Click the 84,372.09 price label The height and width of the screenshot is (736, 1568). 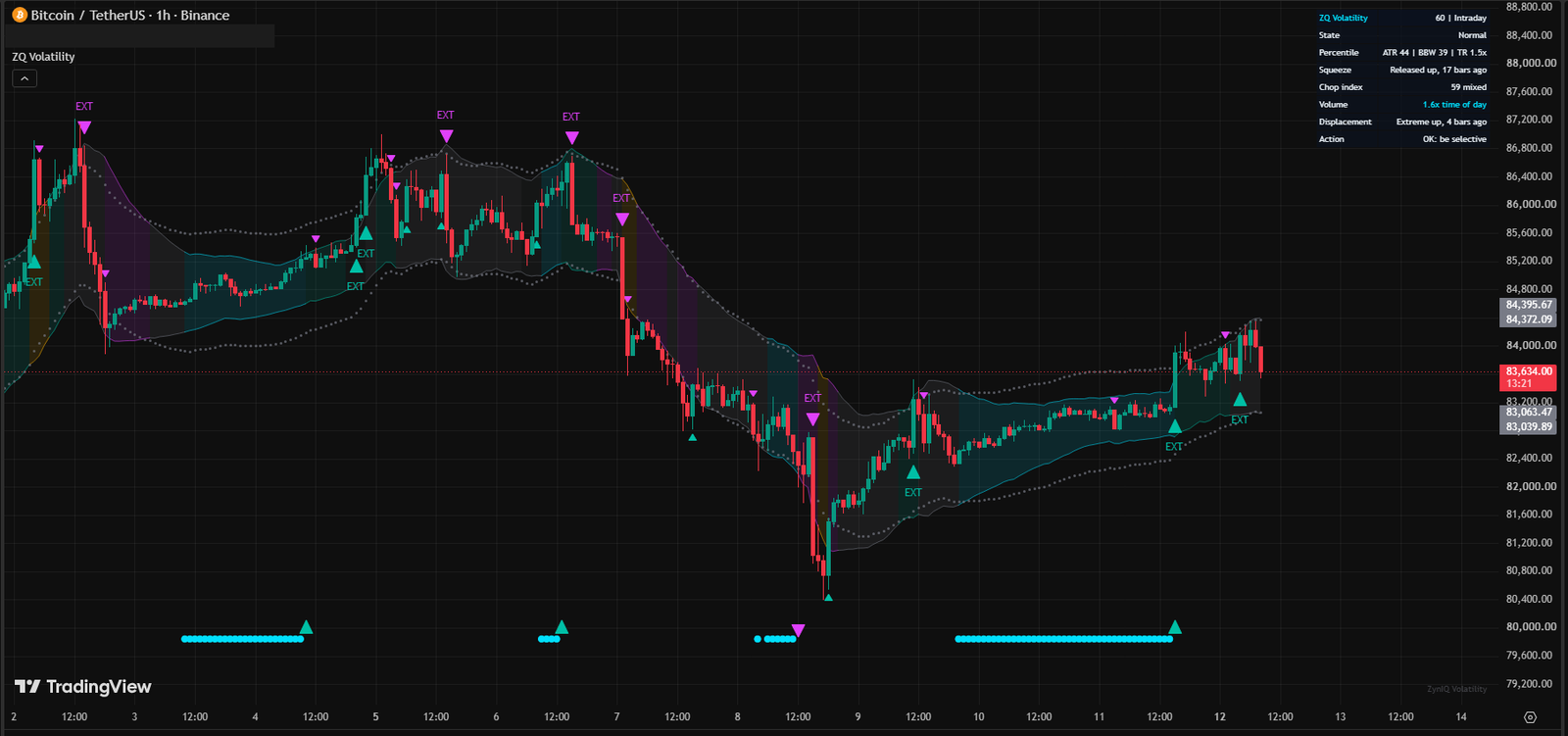point(1529,319)
